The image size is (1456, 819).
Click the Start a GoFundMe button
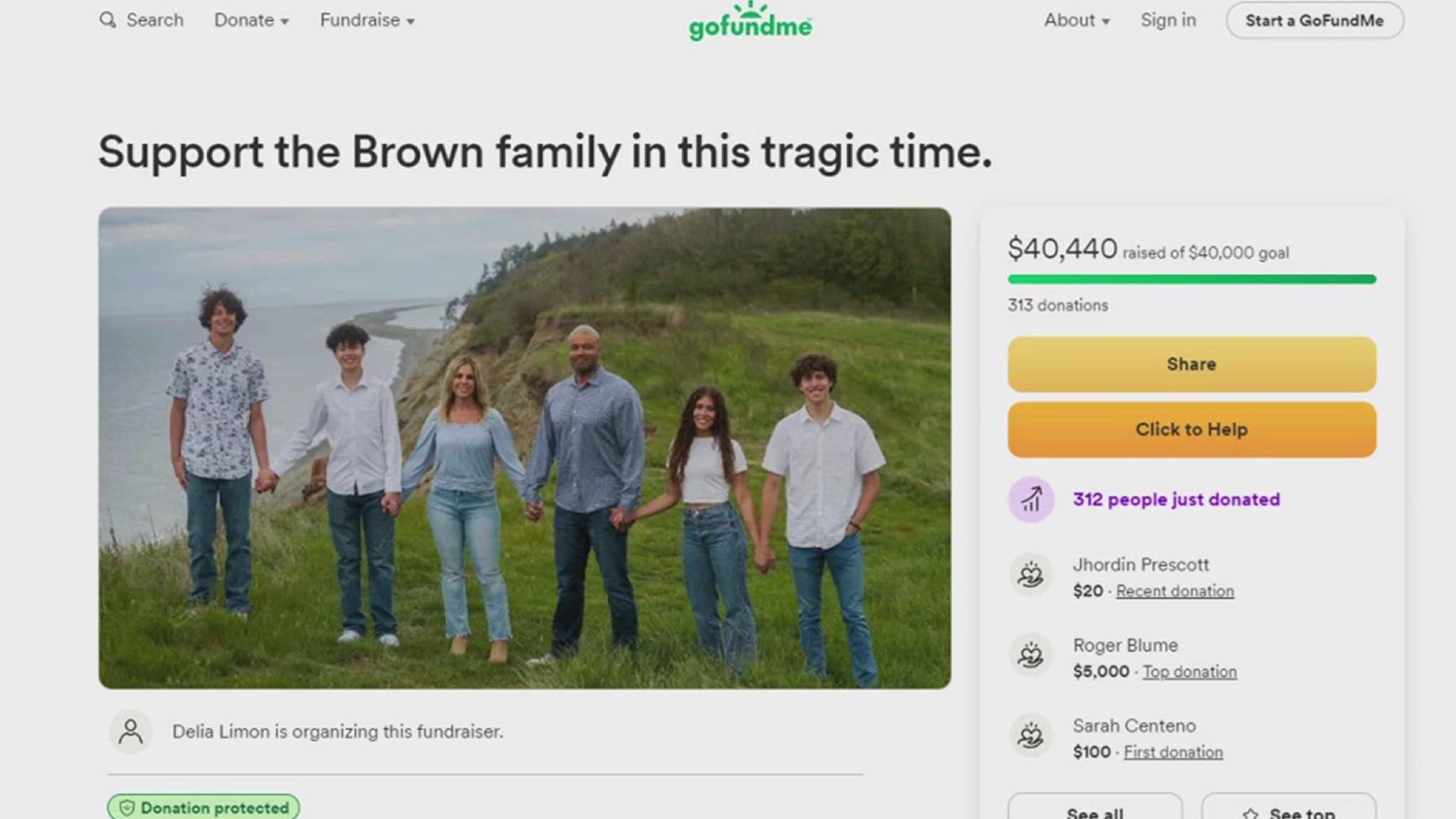point(1316,20)
